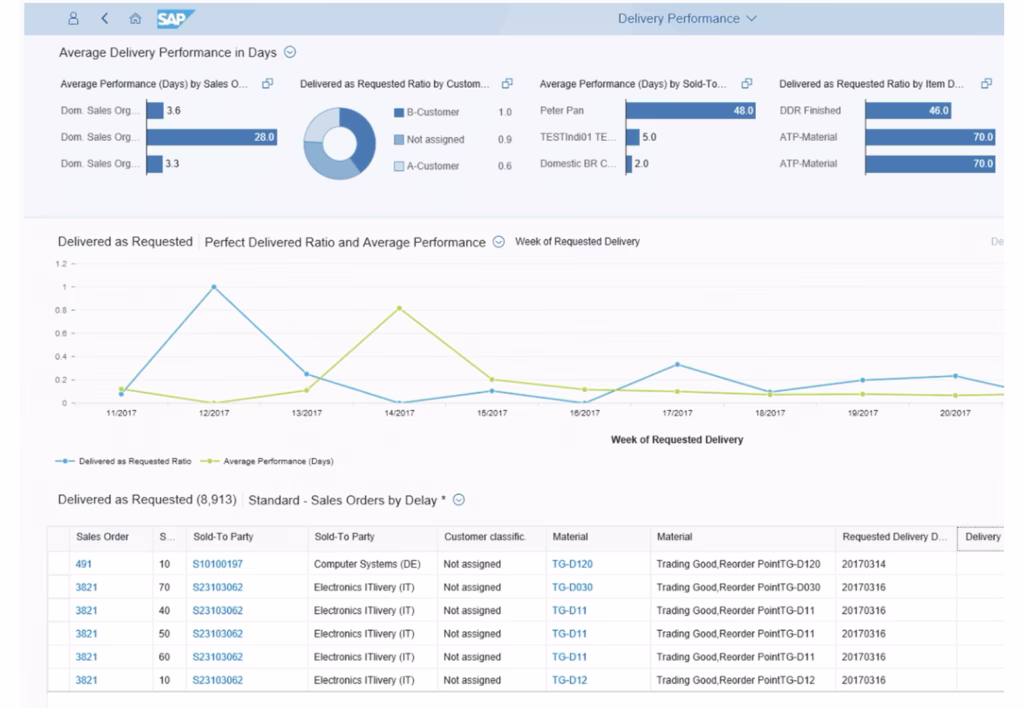
Task: Toggle the Average Performance (Days) legend entry
Action: coord(272,461)
